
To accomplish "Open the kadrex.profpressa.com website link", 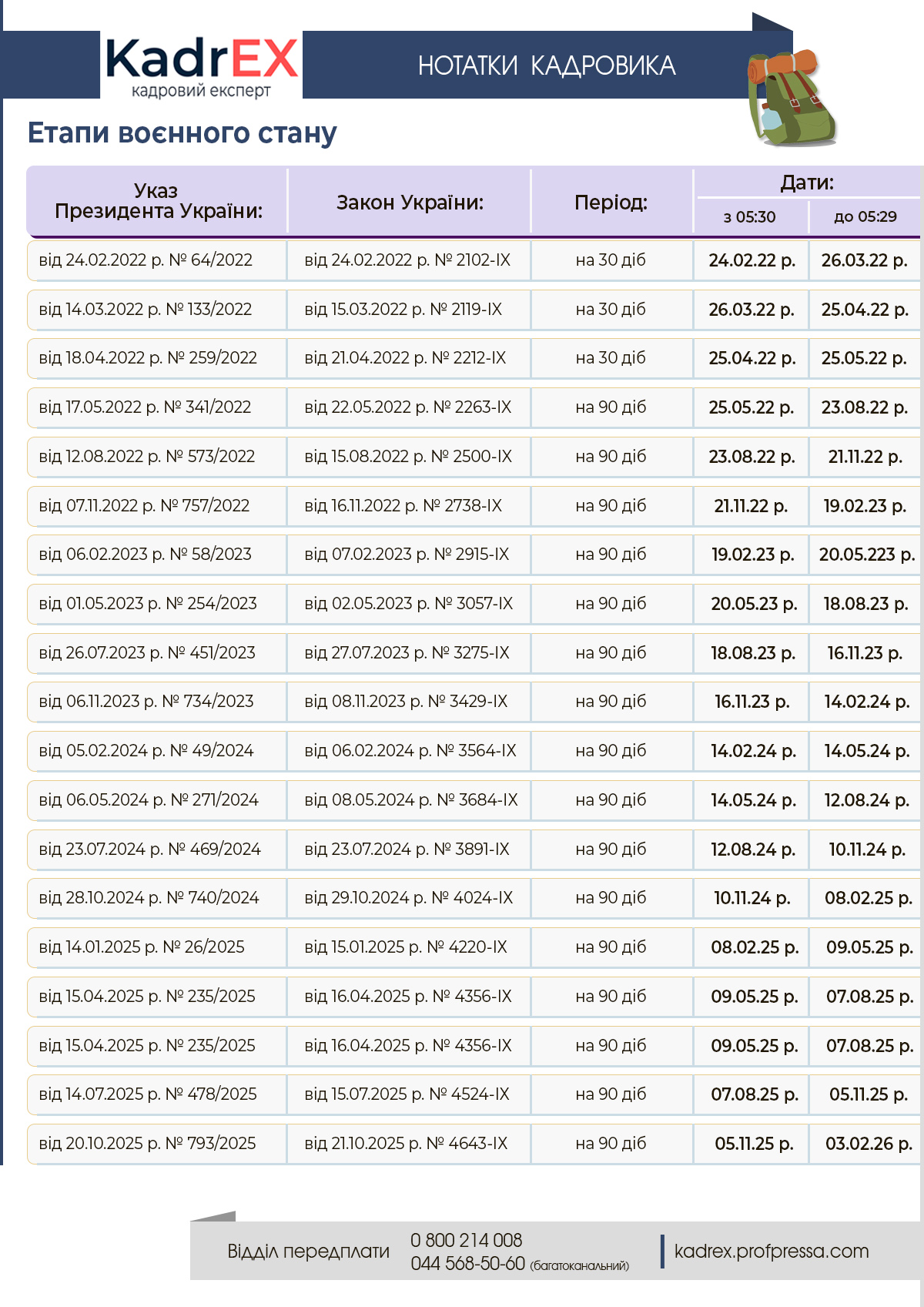I will click(771, 1251).
